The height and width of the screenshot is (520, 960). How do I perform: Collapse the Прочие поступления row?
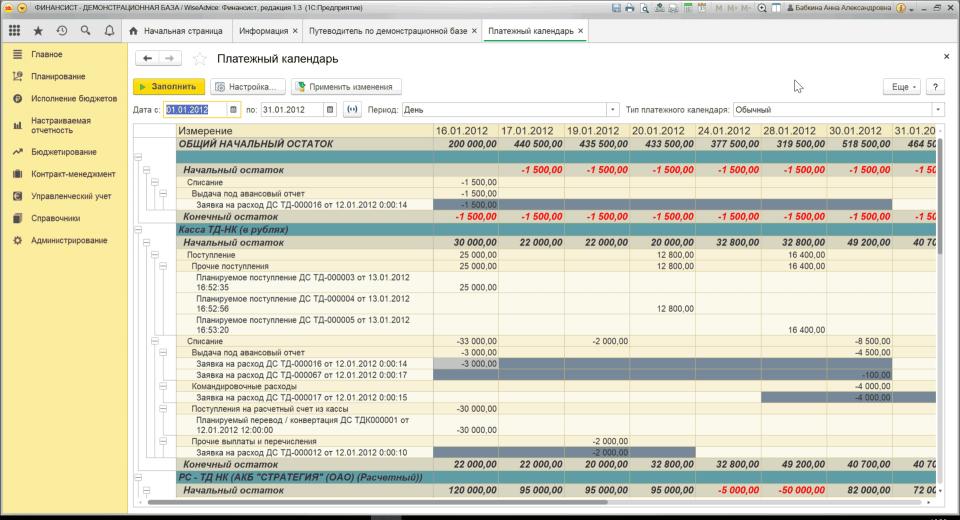coord(163,266)
